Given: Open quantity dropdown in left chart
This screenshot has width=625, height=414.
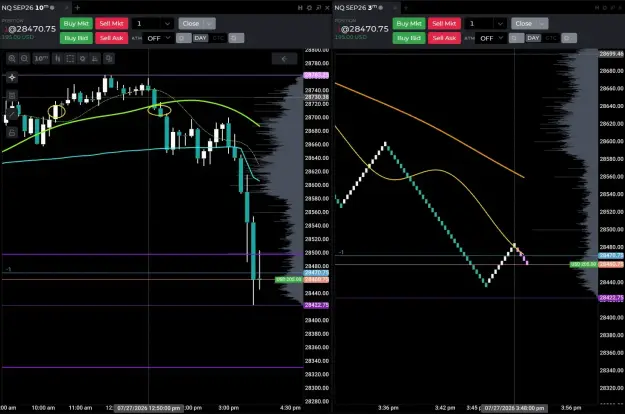Looking at the screenshot, I should 167,24.
